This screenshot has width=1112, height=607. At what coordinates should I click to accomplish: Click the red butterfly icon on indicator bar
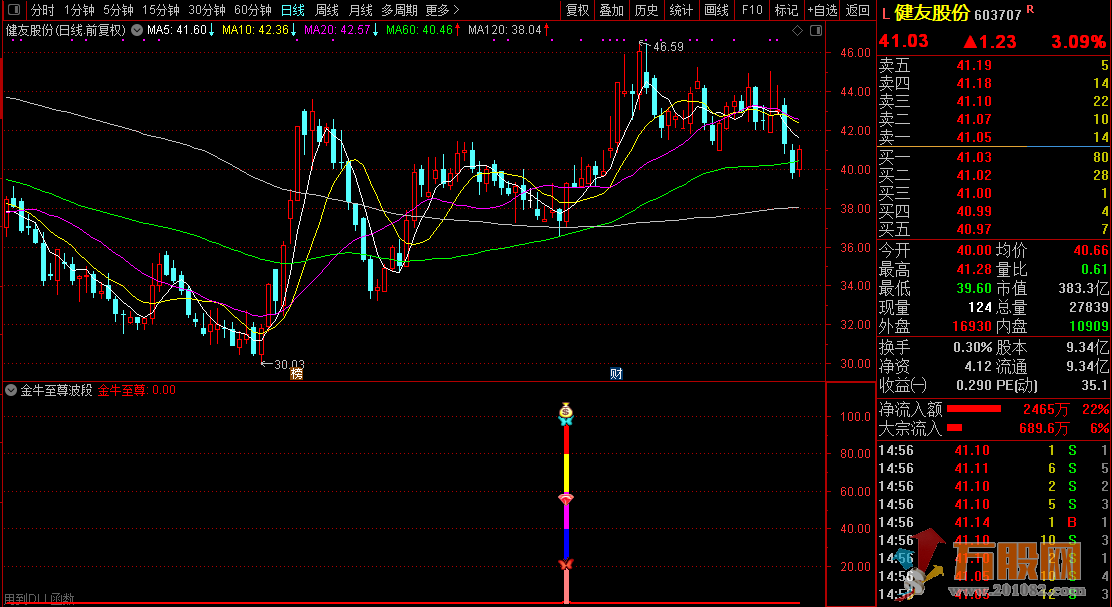566,566
